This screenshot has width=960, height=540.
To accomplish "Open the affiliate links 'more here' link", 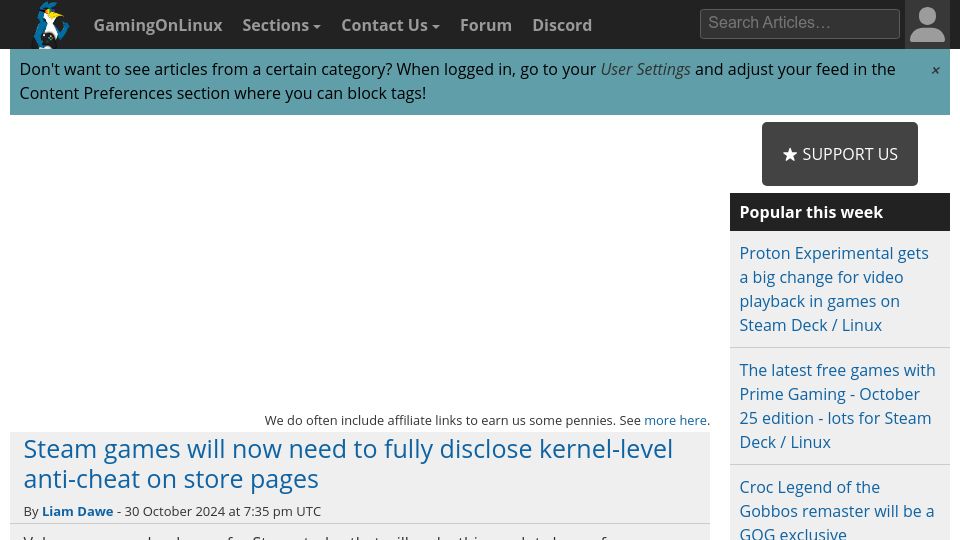I will click(x=675, y=421).
